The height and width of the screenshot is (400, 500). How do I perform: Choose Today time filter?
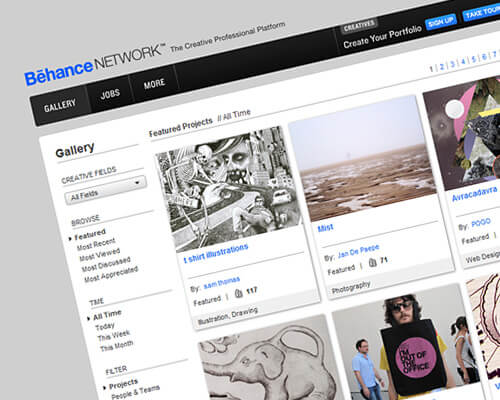(x=105, y=326)
